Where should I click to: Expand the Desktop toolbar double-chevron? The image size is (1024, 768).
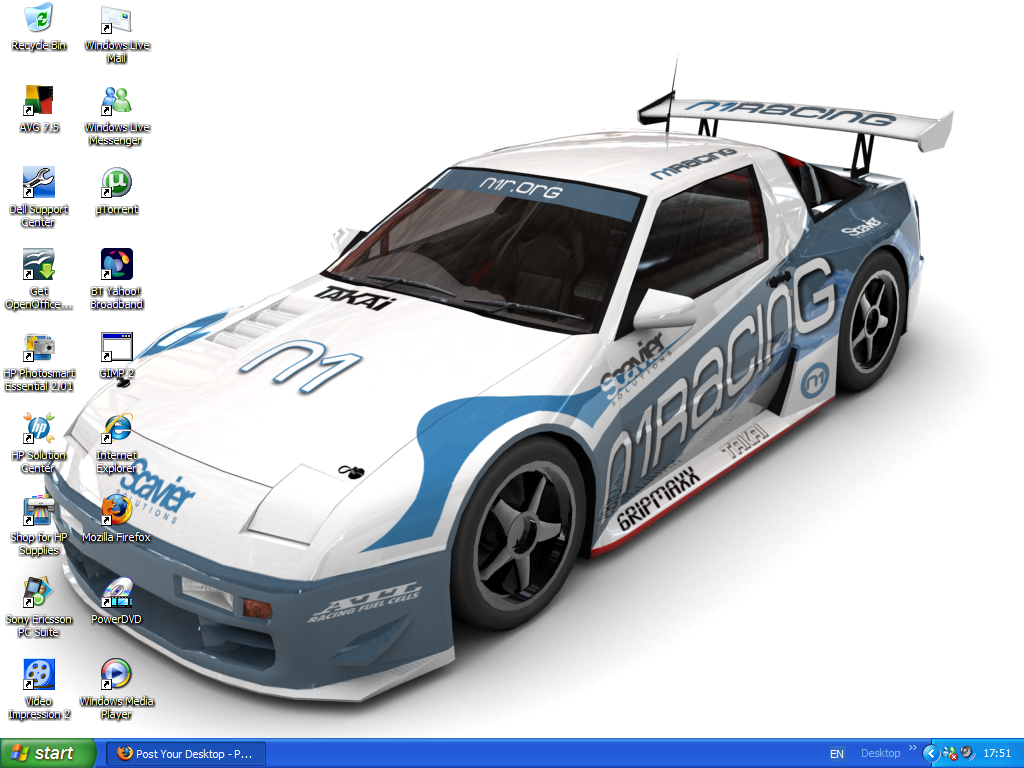tap(912, 748)
